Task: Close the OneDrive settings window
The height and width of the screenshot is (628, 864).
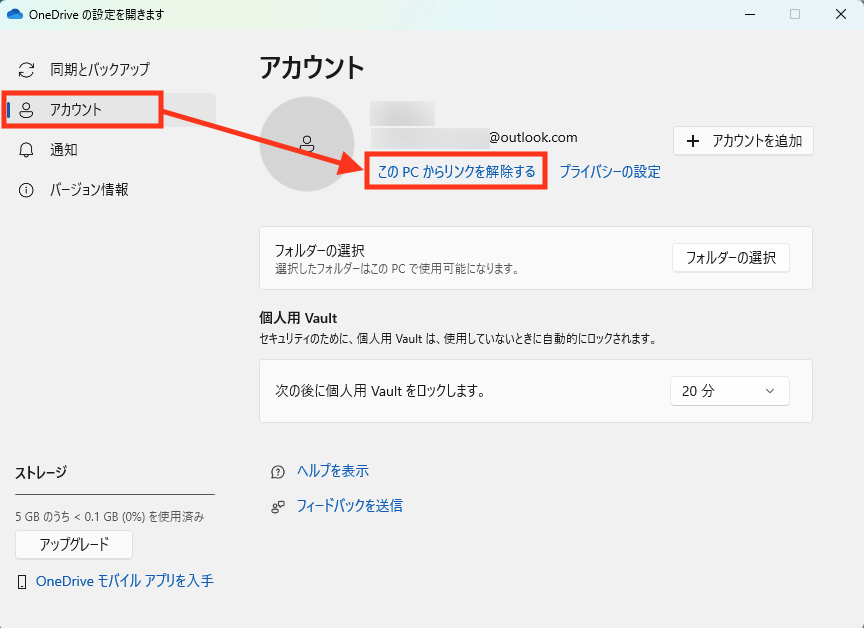Action: (x=841, y=14)
